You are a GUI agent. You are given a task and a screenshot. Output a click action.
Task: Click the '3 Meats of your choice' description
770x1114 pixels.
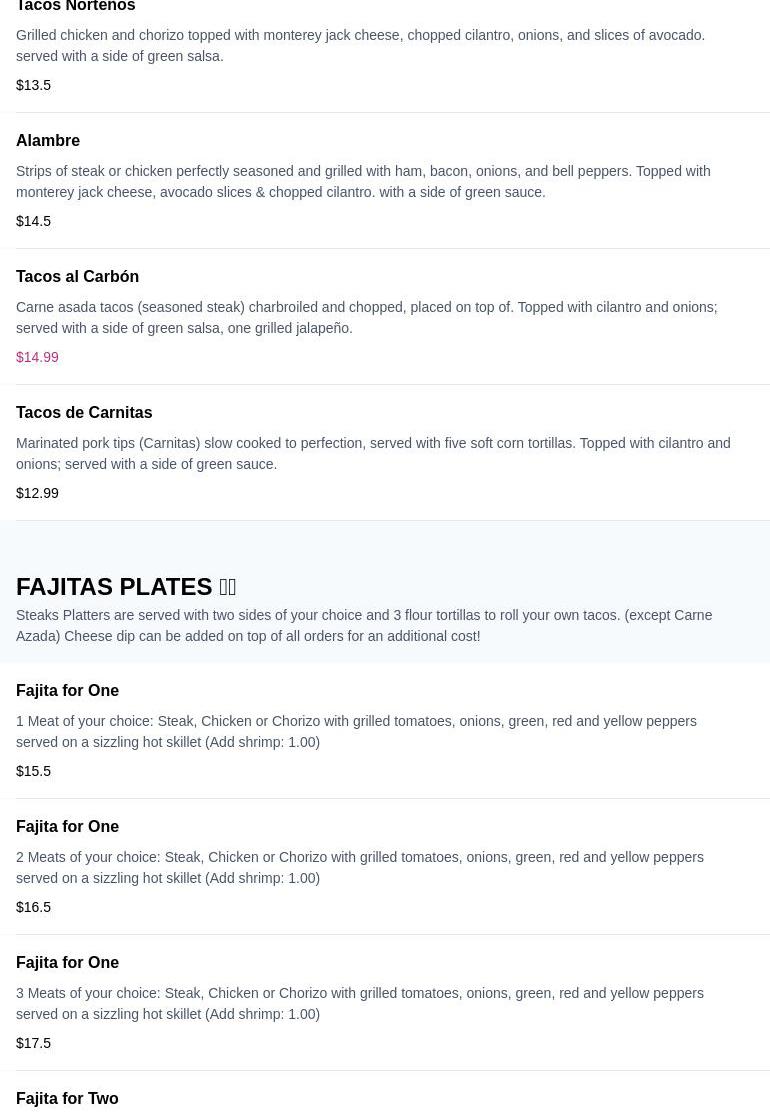tap(359, 1003)
